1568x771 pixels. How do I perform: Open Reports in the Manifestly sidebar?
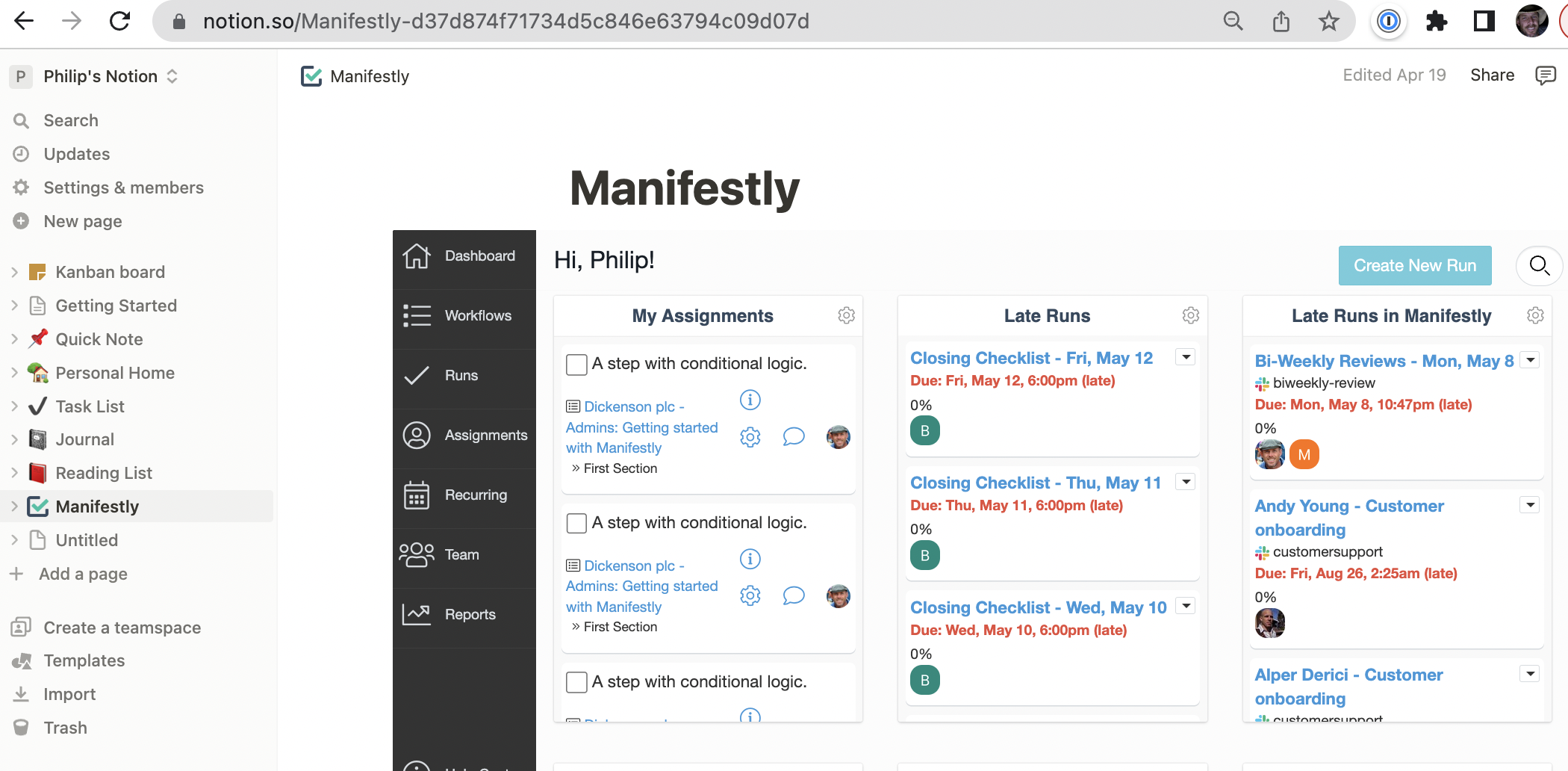click(x=464, y=615)
